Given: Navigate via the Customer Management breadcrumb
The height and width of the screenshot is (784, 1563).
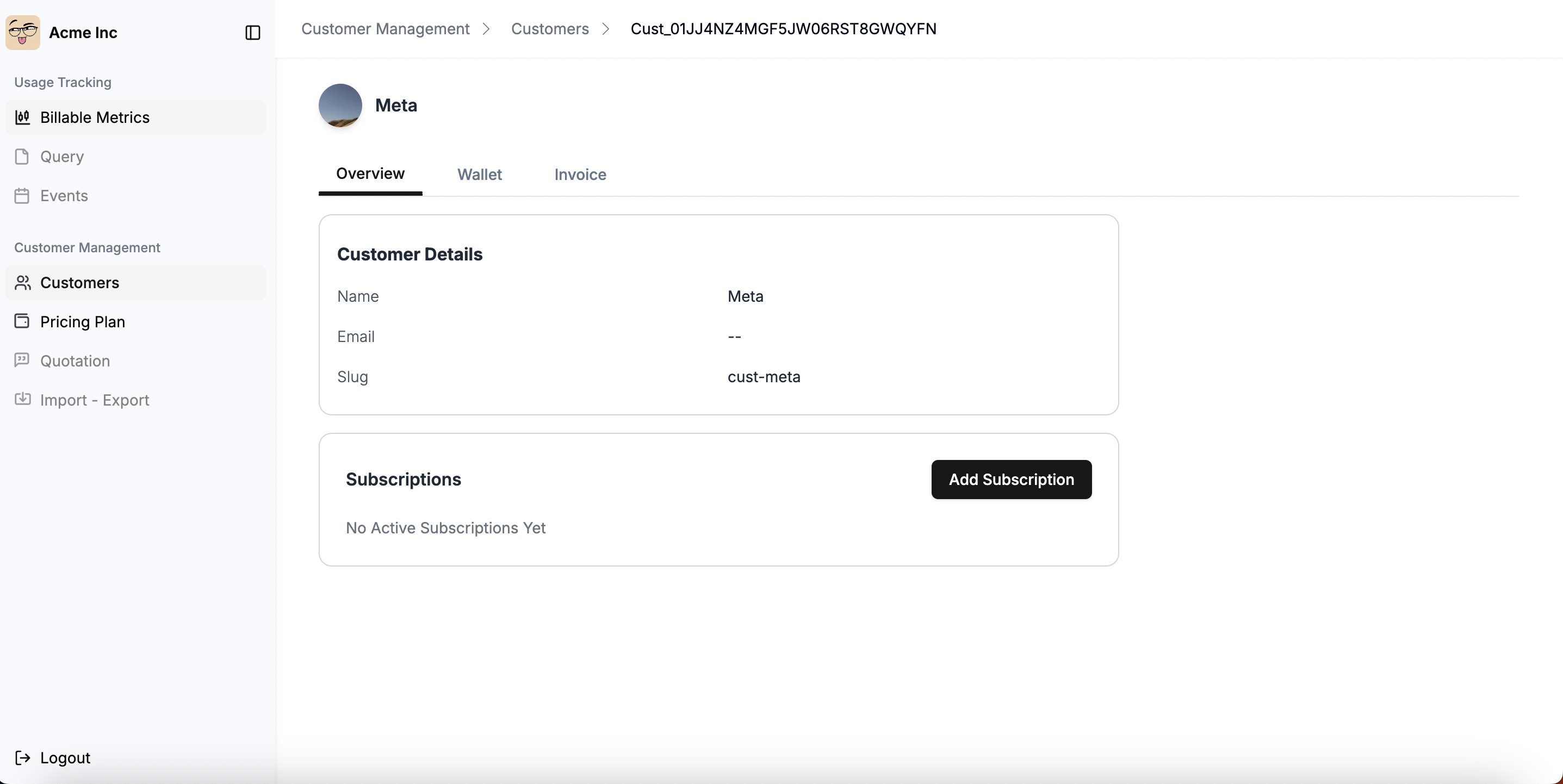Looking at the screenshot, I should pyautogui.click(x=385, y=28).
